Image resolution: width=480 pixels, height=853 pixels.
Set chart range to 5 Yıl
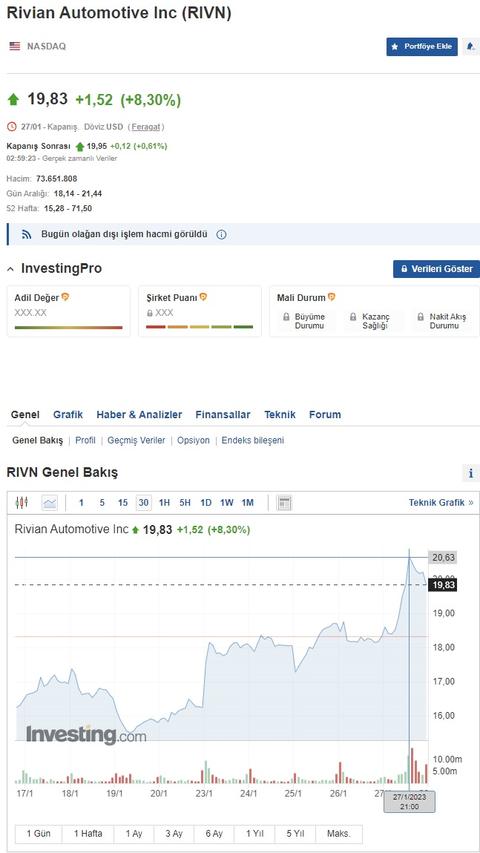tap(294, 833)
